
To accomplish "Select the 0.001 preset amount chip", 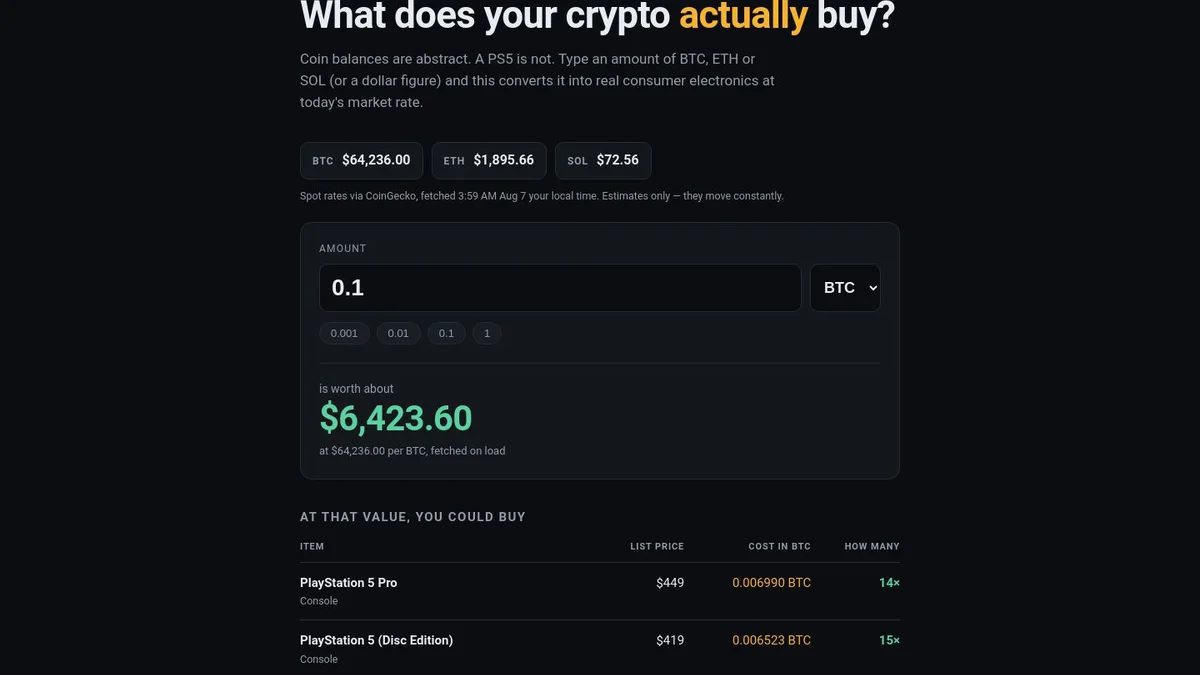I will coord(344,333).
